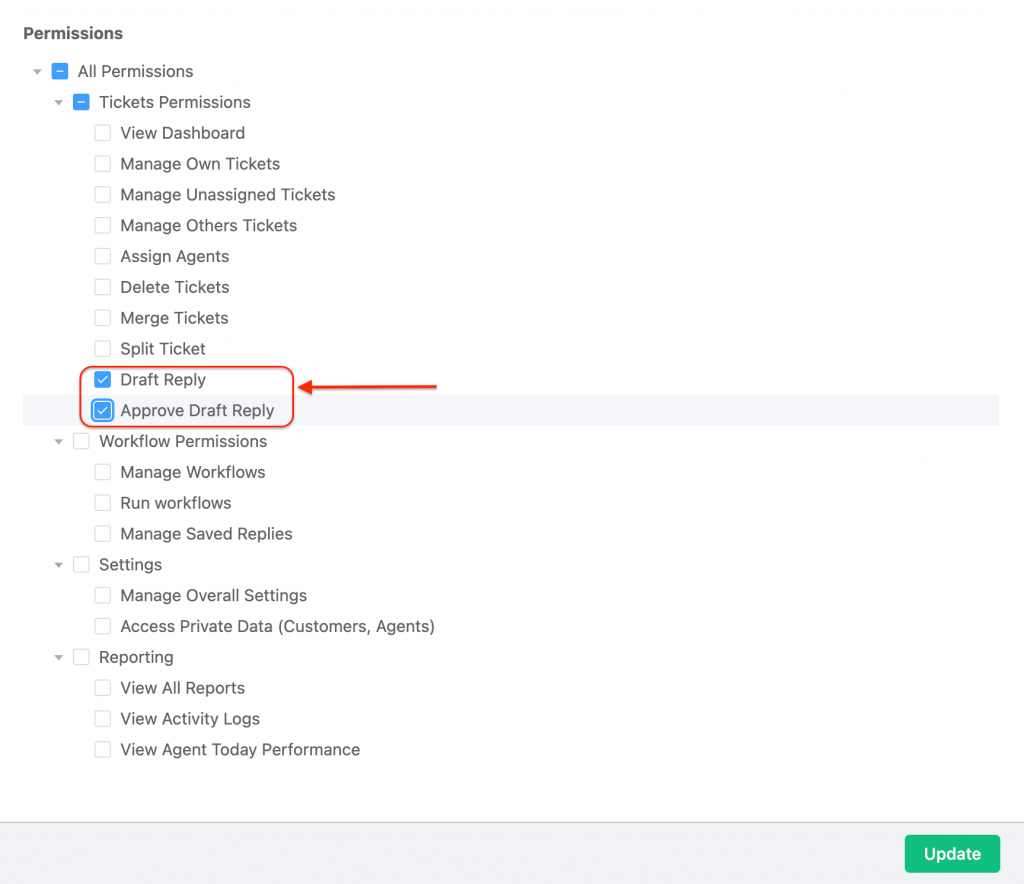This screenshot has width=1024, height=884.
Task: Toggle the Tickets Permissions checkbox
Action: [81, 102]
